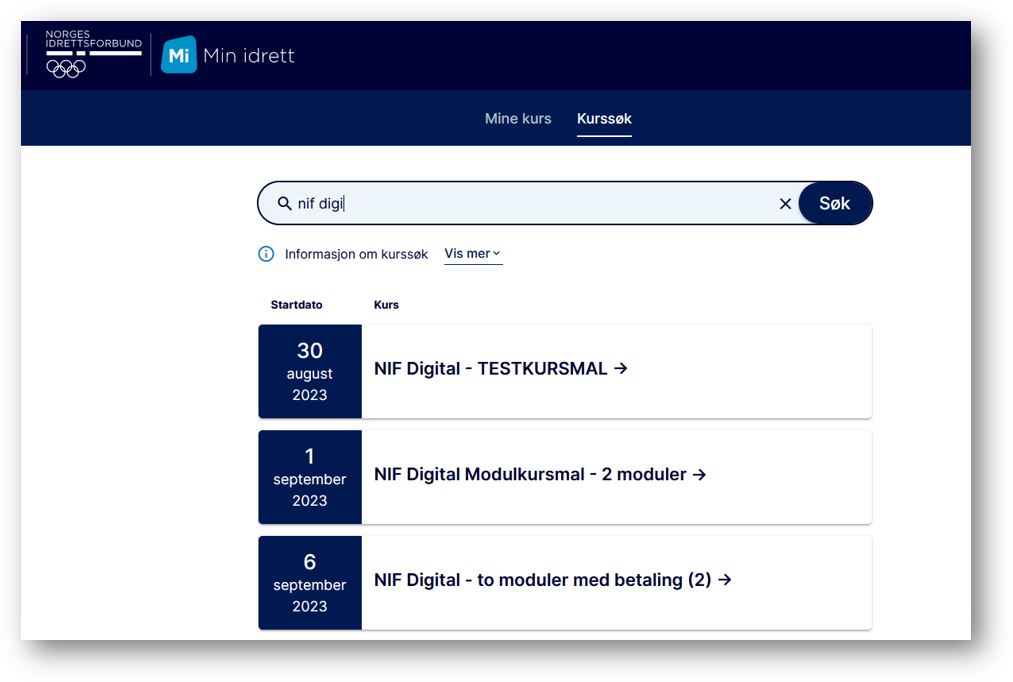Click the info icon beside Informasjon om kurssøk
Screen dimensions: 1013x682
(266, 254)
